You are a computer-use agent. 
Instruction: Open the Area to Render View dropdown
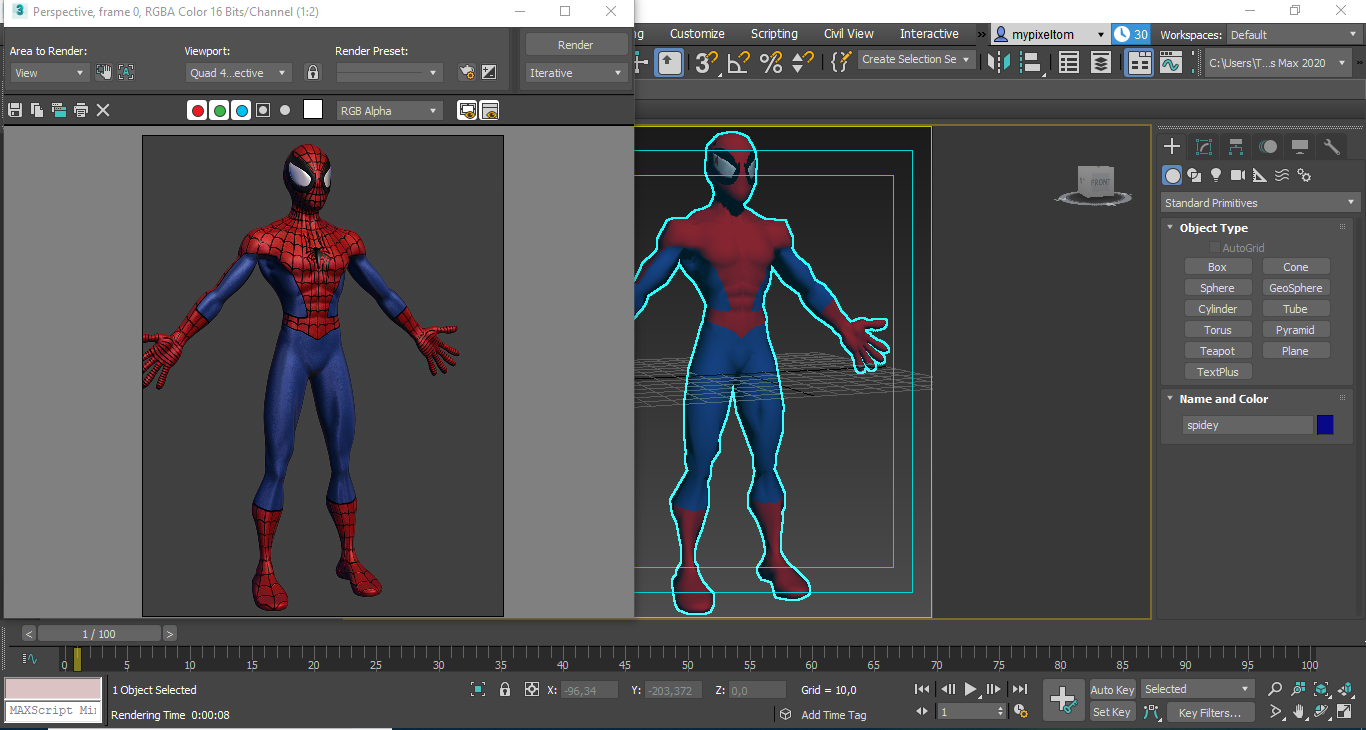[x=50, y=73]
